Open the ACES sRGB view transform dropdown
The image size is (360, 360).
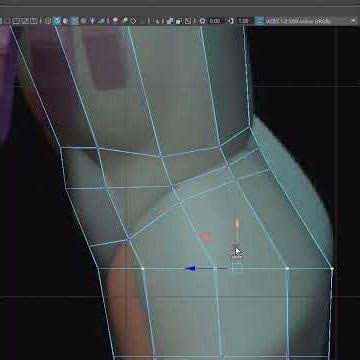coord(311,21)
